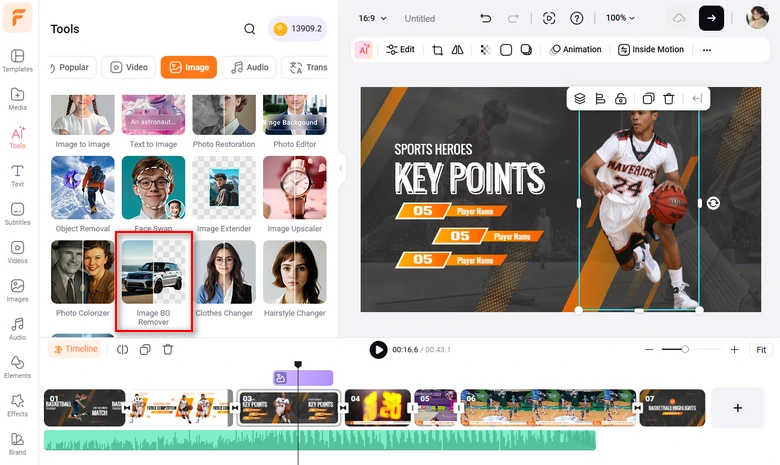Switch to the Video tools tab

click(x=129, y=67)
